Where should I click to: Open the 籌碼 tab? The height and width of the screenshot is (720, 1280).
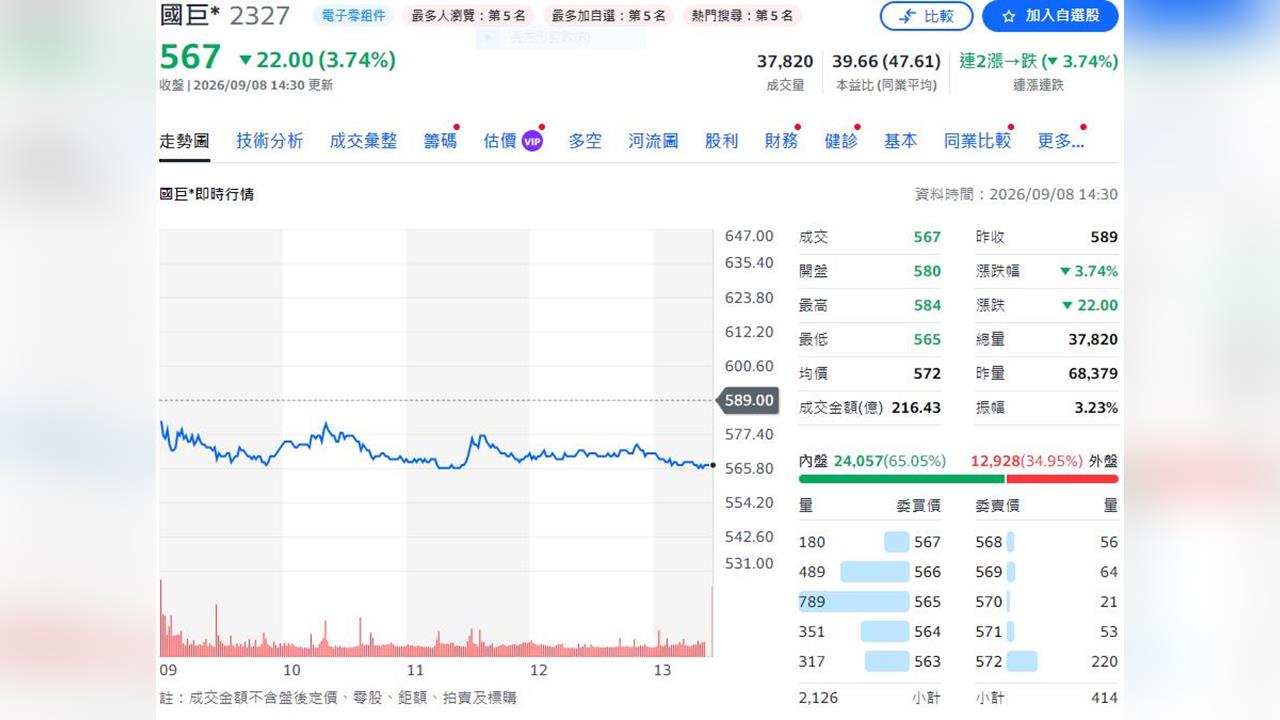pos(440,141)
